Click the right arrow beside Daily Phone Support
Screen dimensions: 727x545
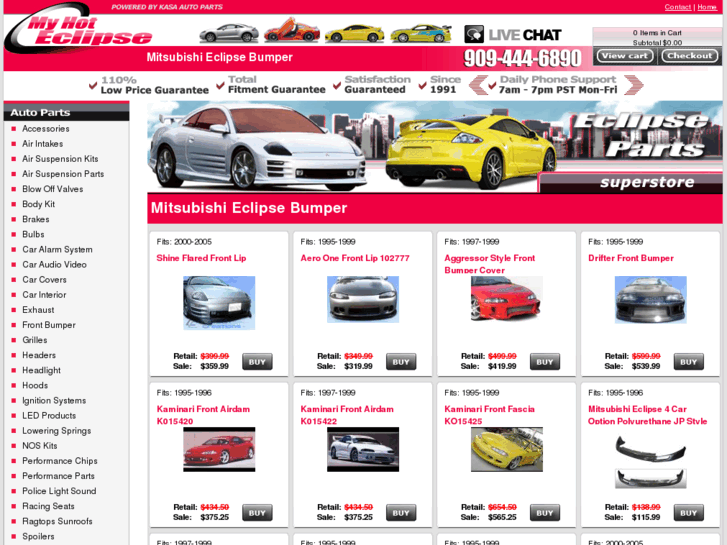634,85
